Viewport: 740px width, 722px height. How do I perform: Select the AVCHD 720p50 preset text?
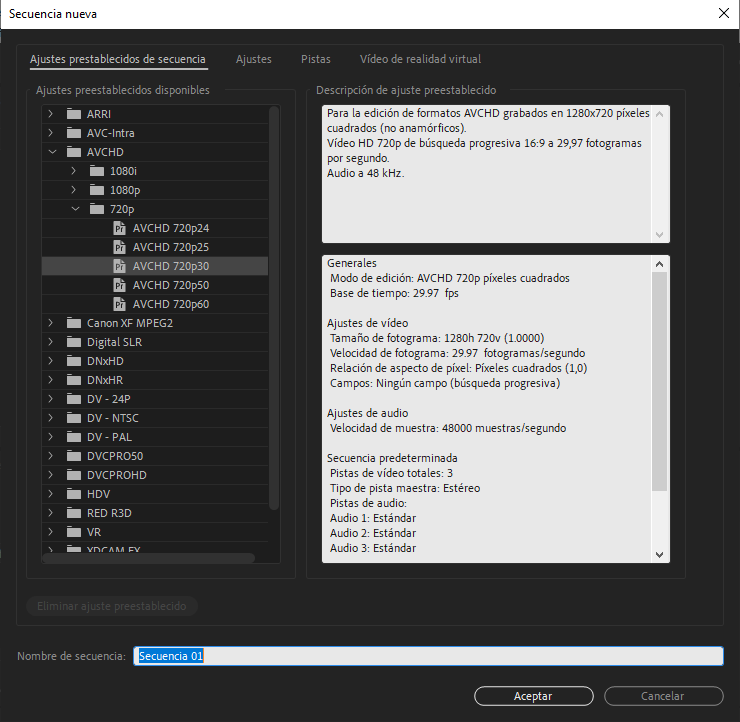point(171,285)
